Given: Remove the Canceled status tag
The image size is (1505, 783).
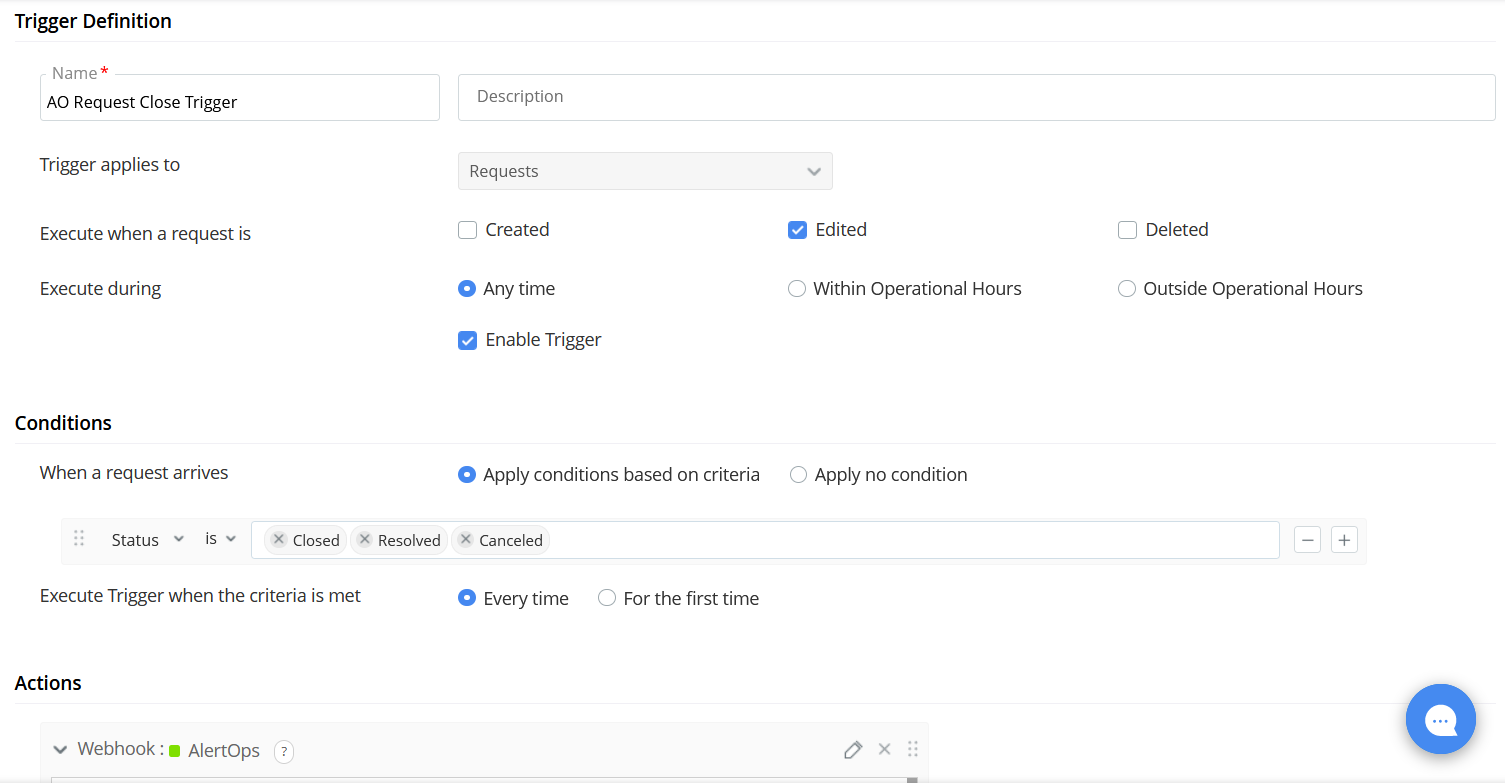Looking at the screenshot, I should 465,540.
